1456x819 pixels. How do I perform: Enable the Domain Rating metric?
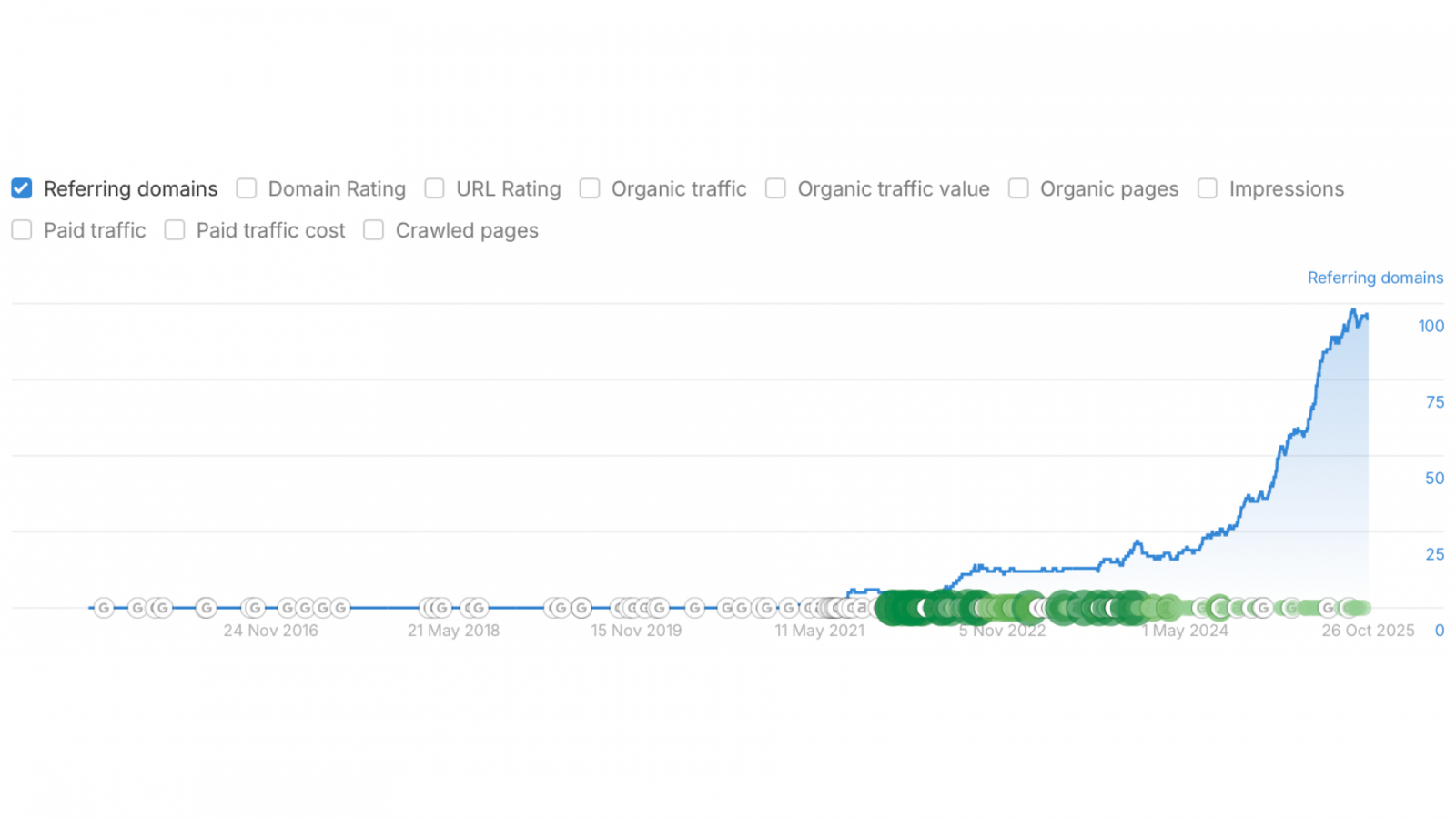(x=247, y=188)
